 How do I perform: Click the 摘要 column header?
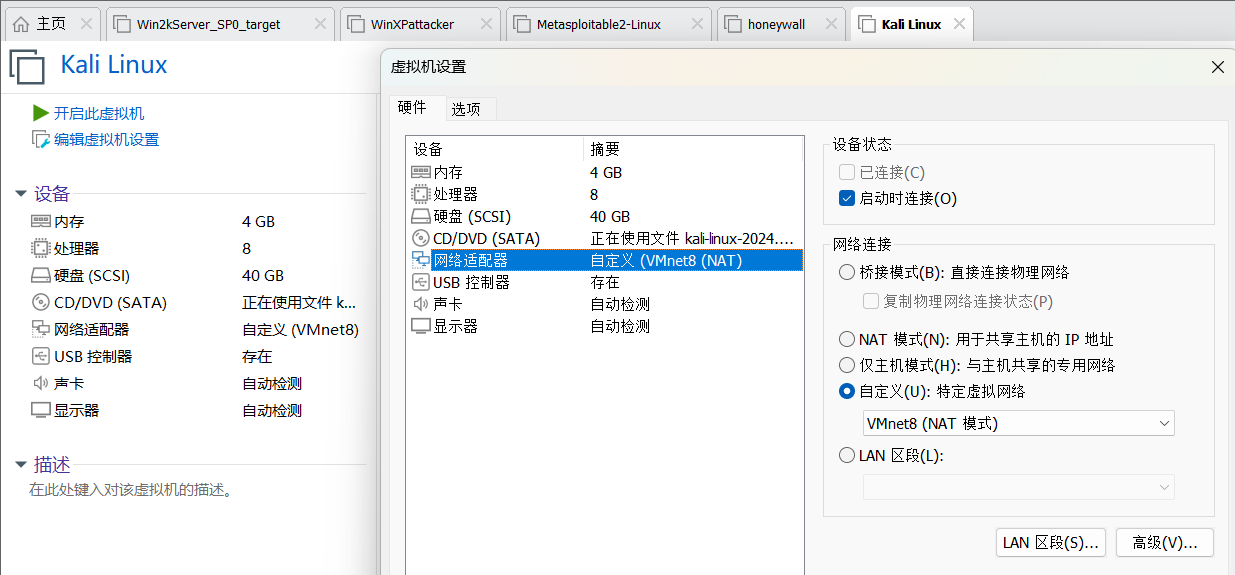[x=693, y=148]
